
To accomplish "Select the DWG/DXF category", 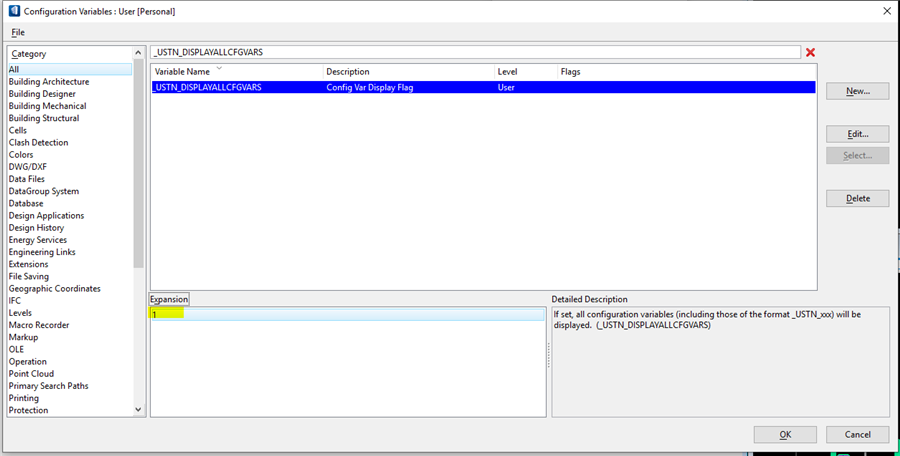I will click(28, 167).
